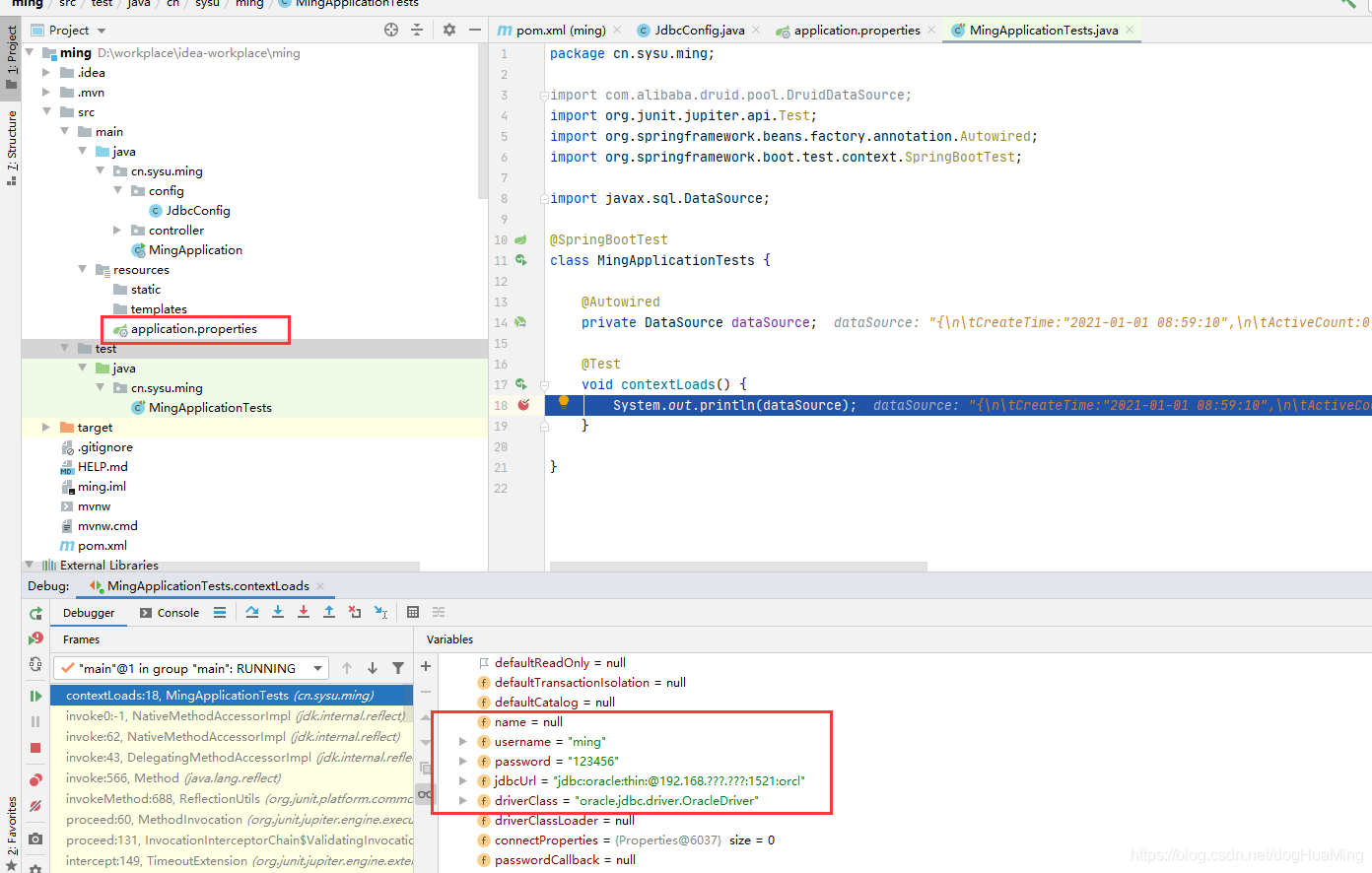1372x873 pixels.
Task: Click the Step Over debugger icon
Action: click(x=252, y=612)
